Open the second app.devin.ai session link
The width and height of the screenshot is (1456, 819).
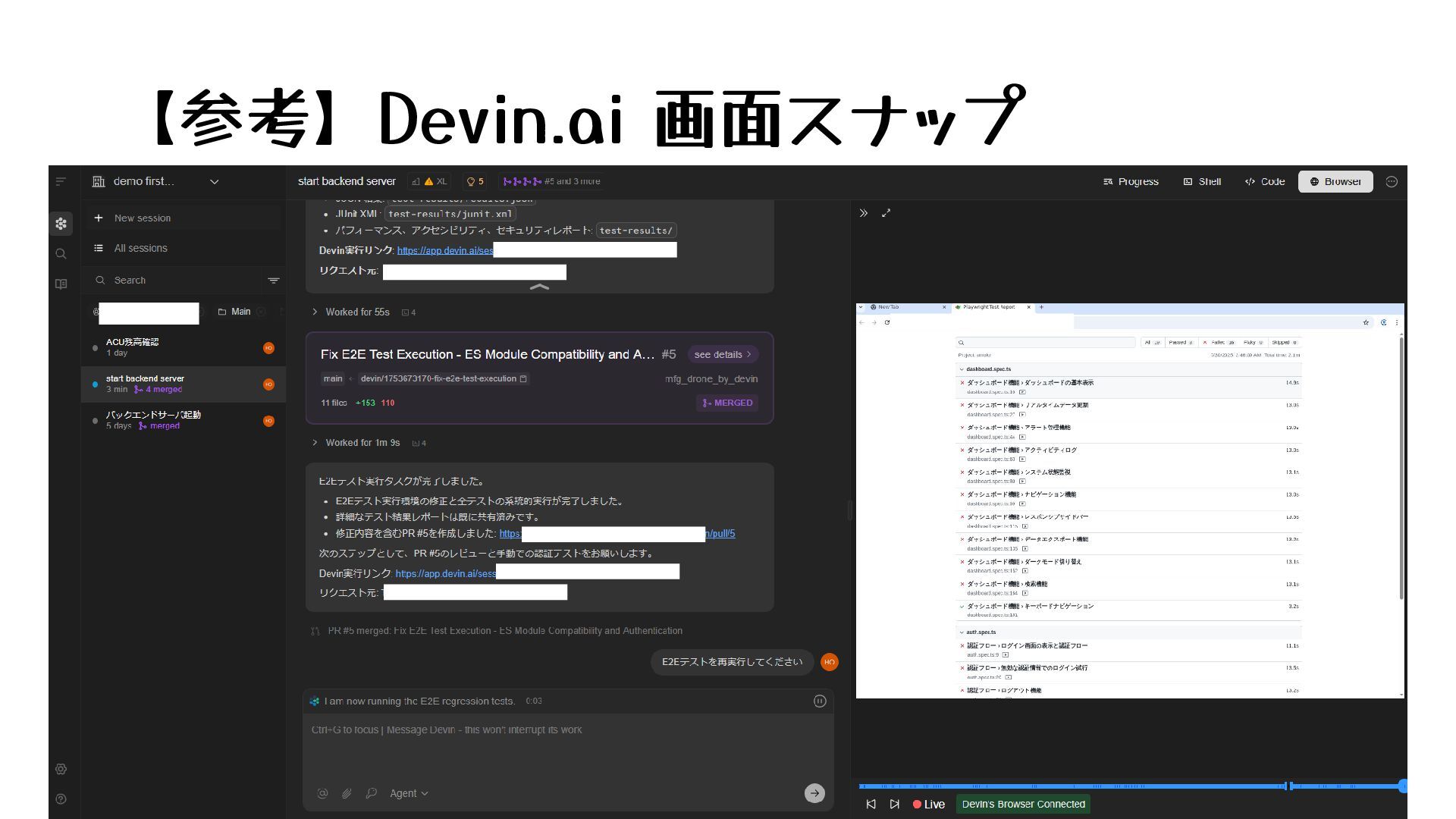tap(445, 573)
